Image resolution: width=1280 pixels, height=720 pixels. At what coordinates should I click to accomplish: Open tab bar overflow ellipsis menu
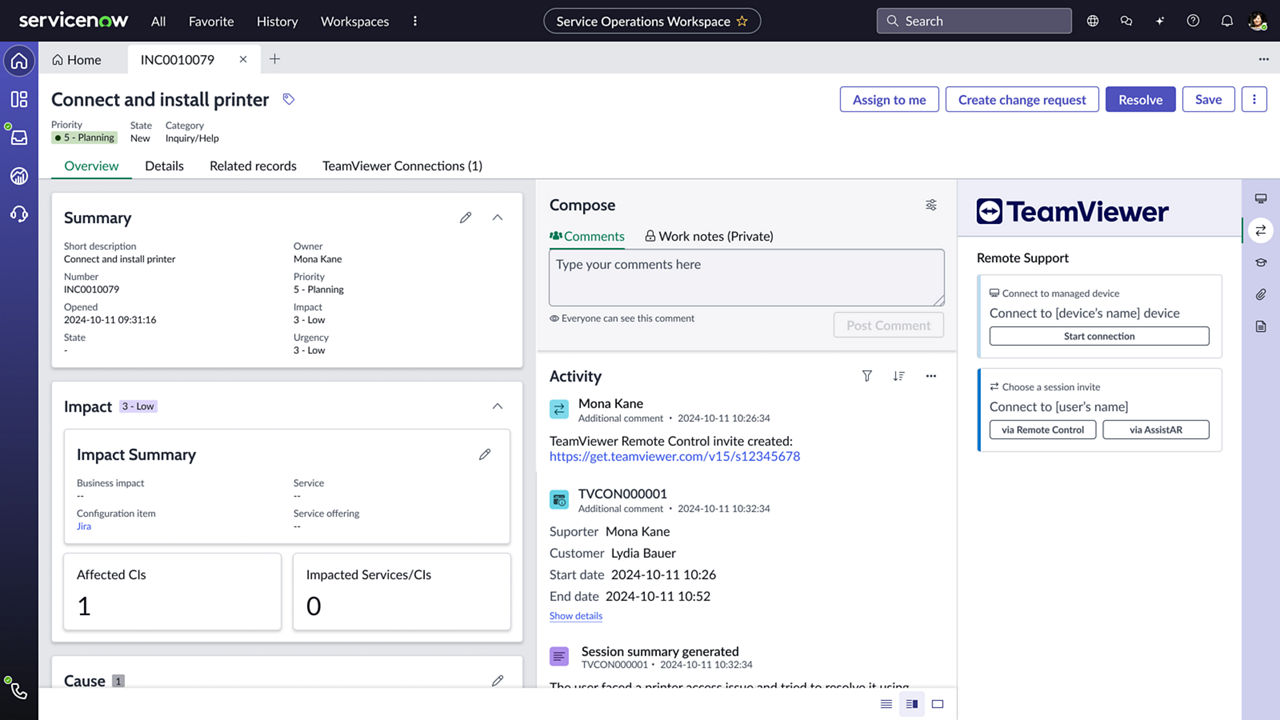tap(1264, 59)
